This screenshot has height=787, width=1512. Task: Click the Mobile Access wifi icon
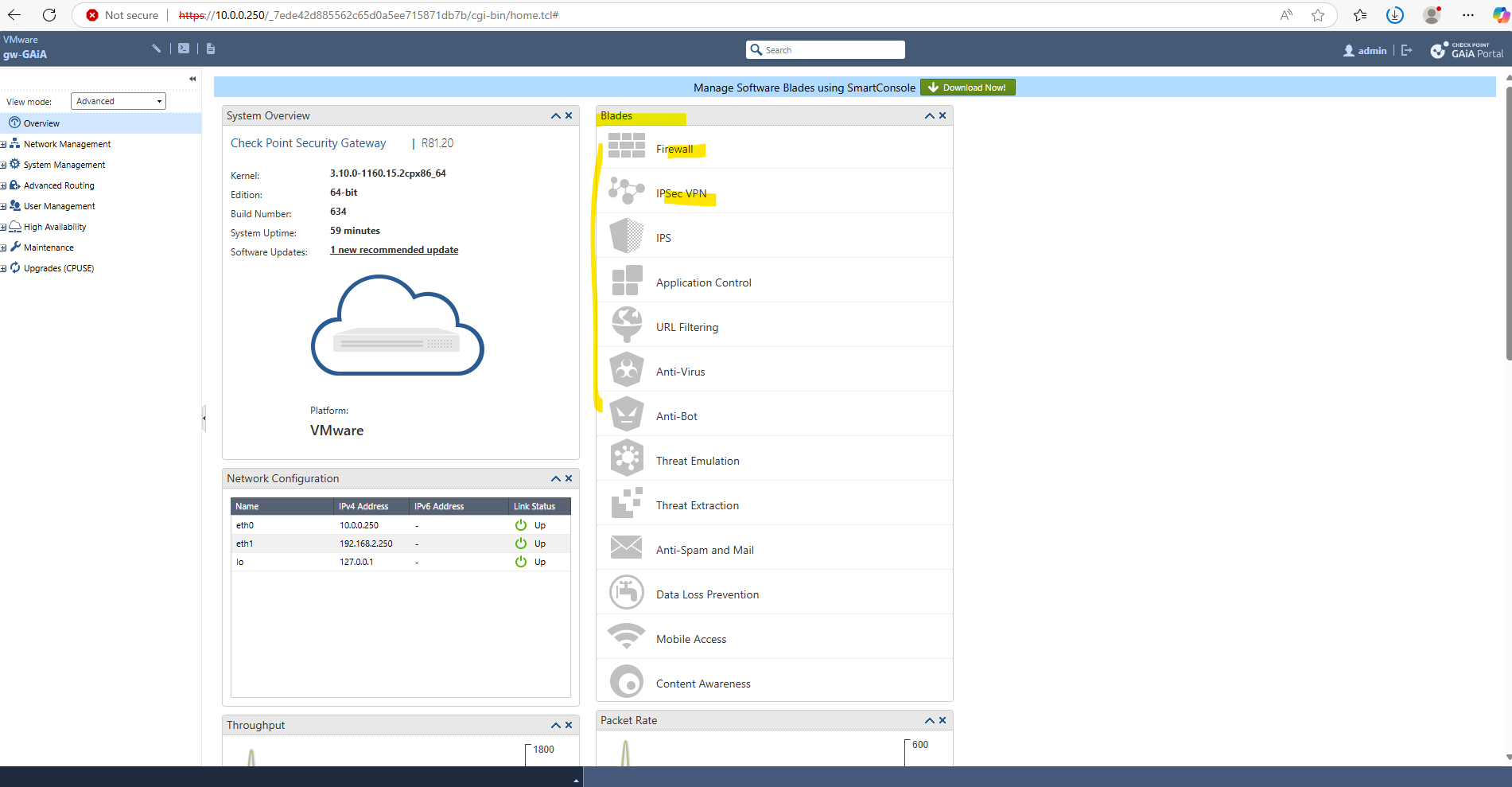pyautogui.click(x=627, y=637)
